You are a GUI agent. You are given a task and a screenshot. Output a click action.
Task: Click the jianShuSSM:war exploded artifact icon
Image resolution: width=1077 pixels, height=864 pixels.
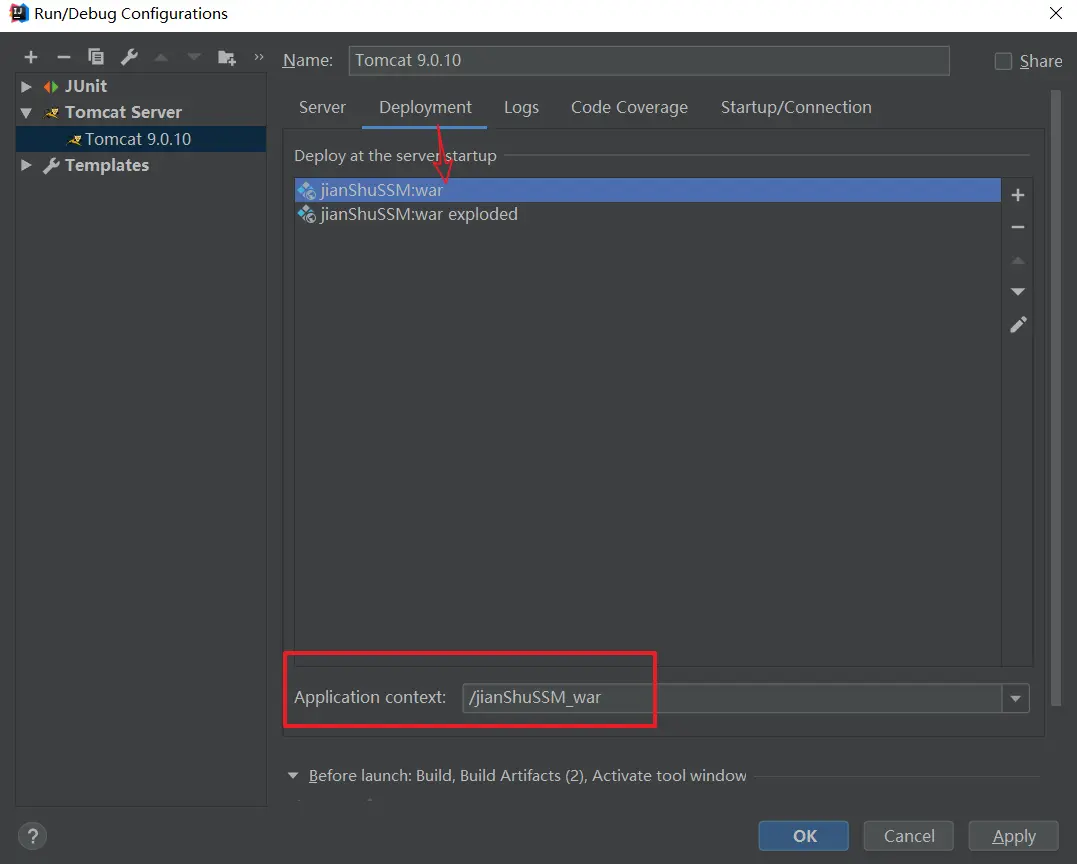tap(306, 214)
